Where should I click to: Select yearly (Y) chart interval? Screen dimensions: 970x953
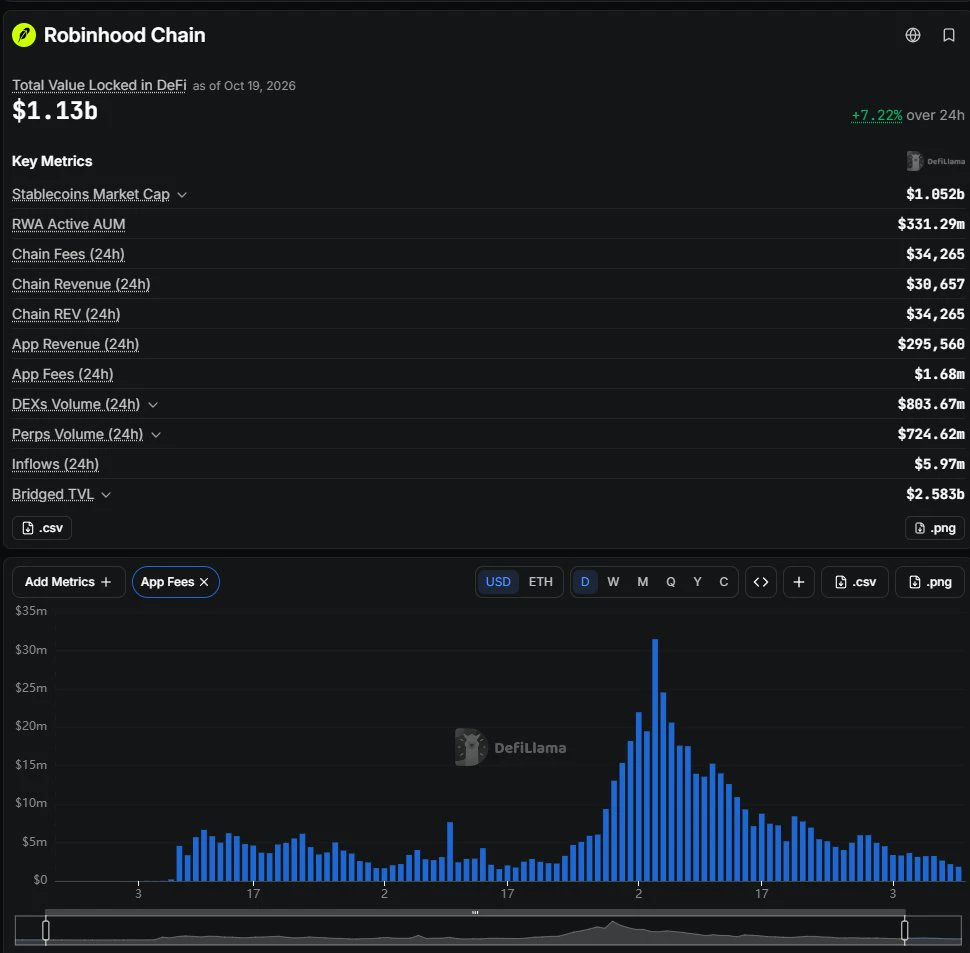[x=697, y=582]
